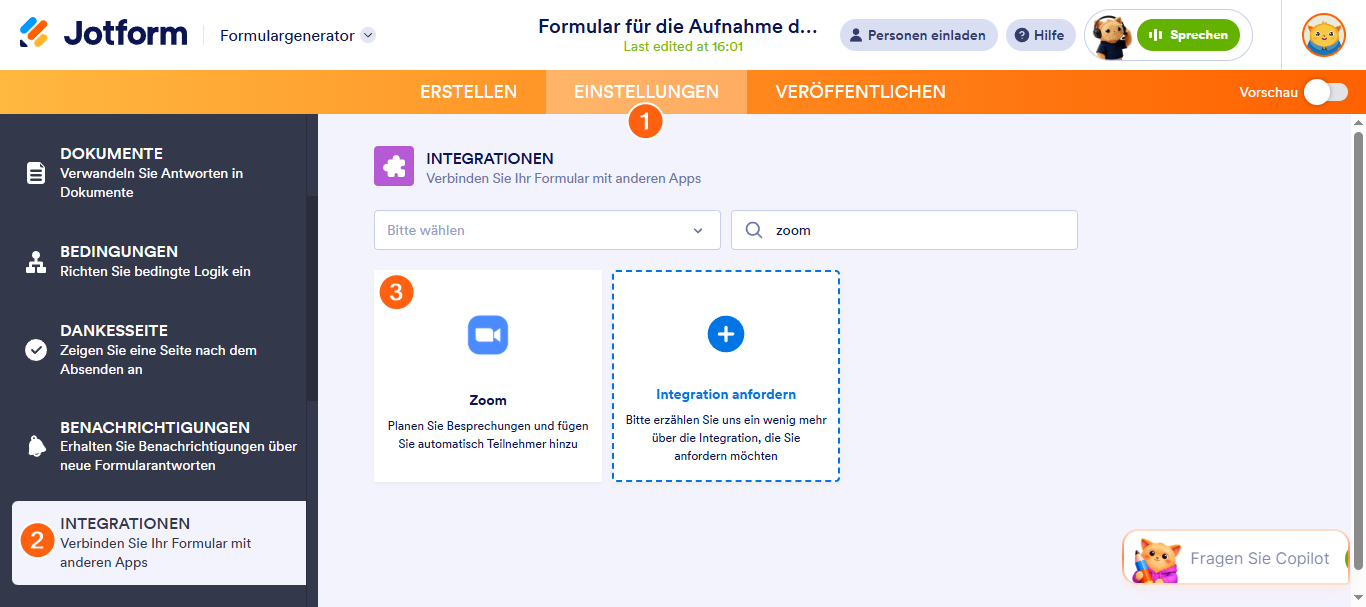Click the headset assistant avatar
The height and width of the screenshot is (607, 1366).
(x=1111, y=36)
